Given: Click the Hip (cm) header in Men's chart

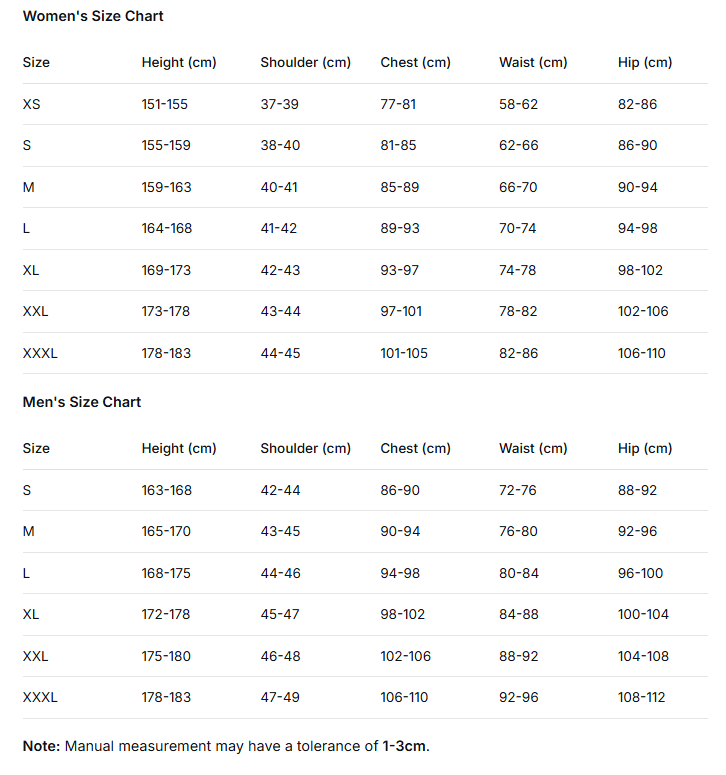Looking at the screenshot, I should [x=645, y=448].
